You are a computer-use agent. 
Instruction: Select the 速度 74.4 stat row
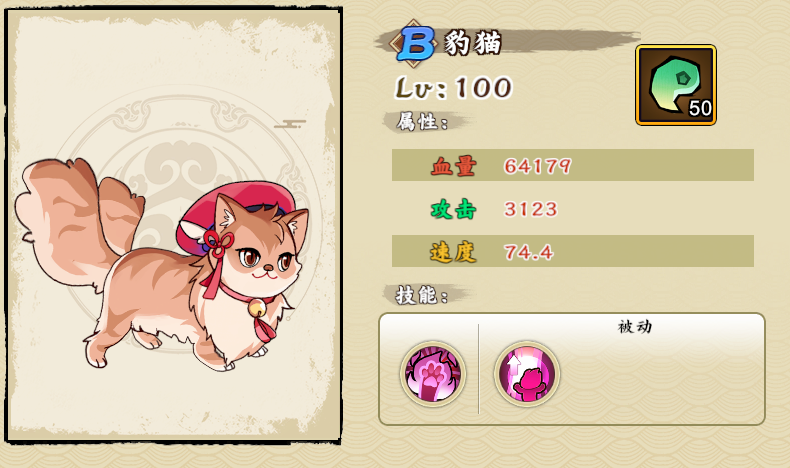573,251
